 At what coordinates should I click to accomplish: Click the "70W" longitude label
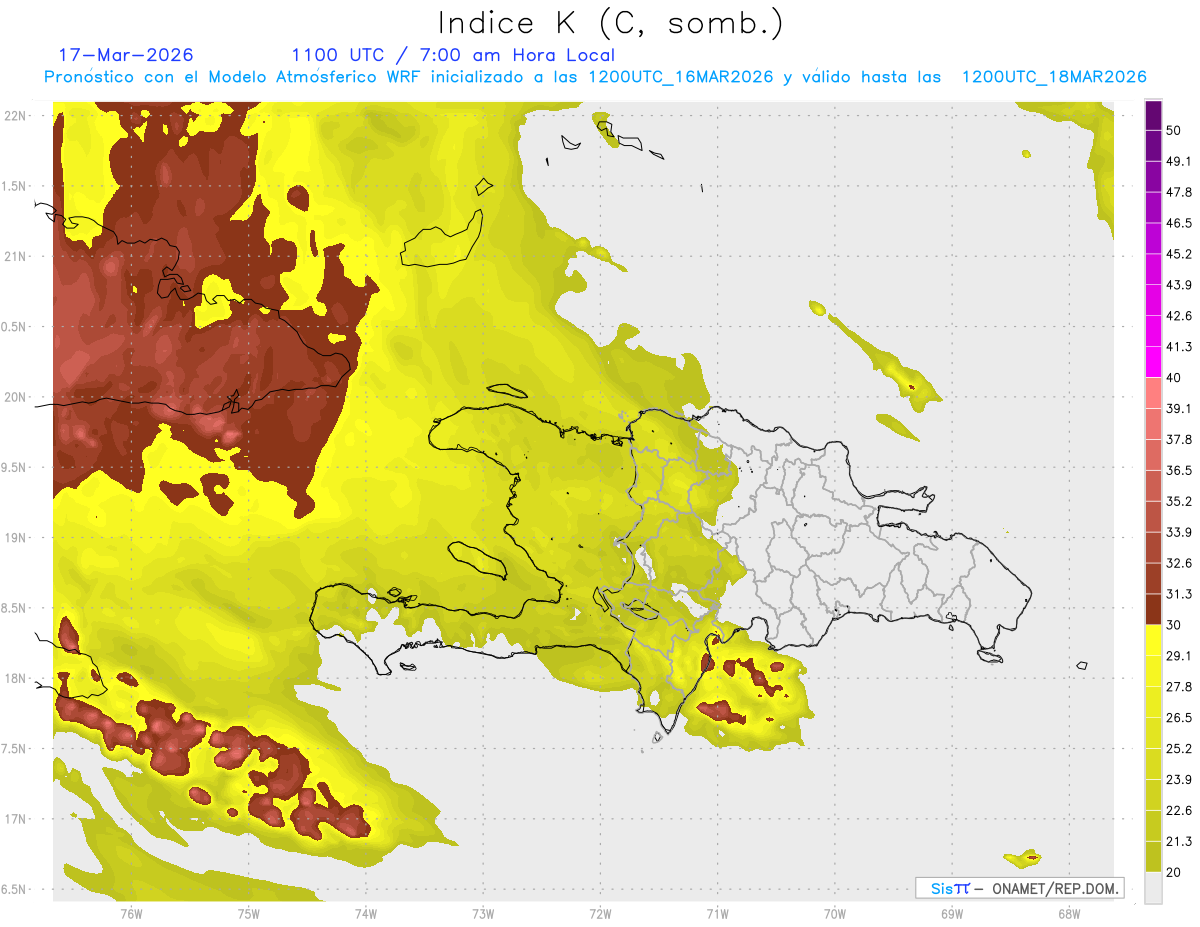pos(835,913)
